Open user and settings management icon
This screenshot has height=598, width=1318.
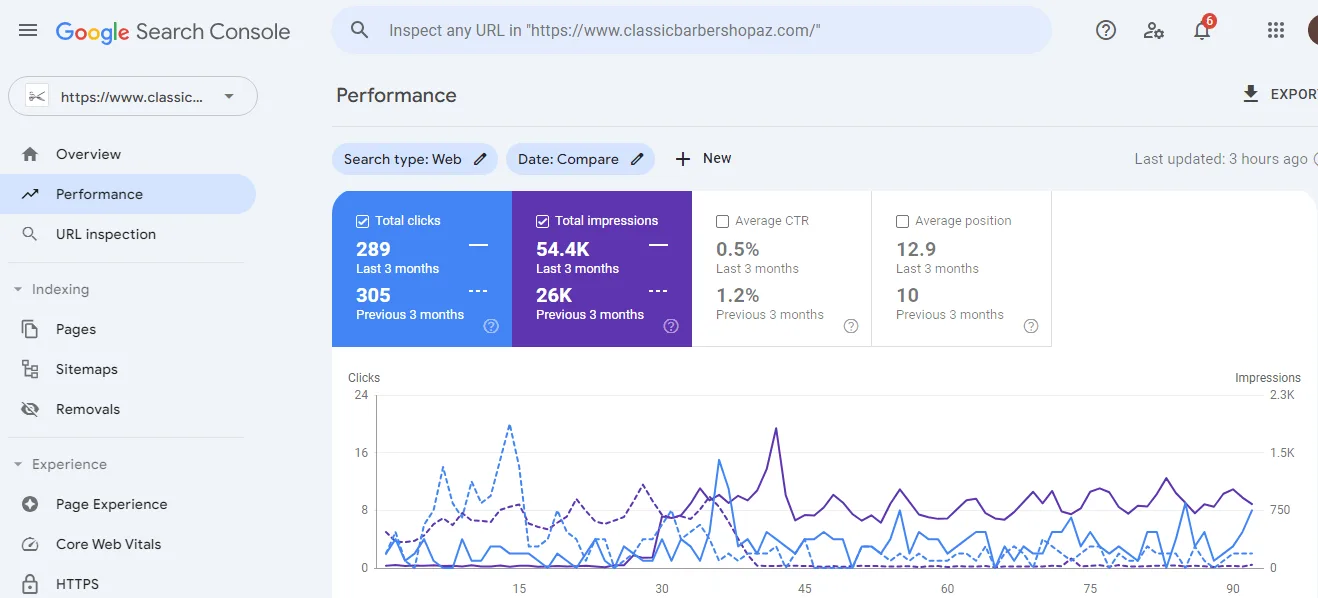click(1154, 30)
